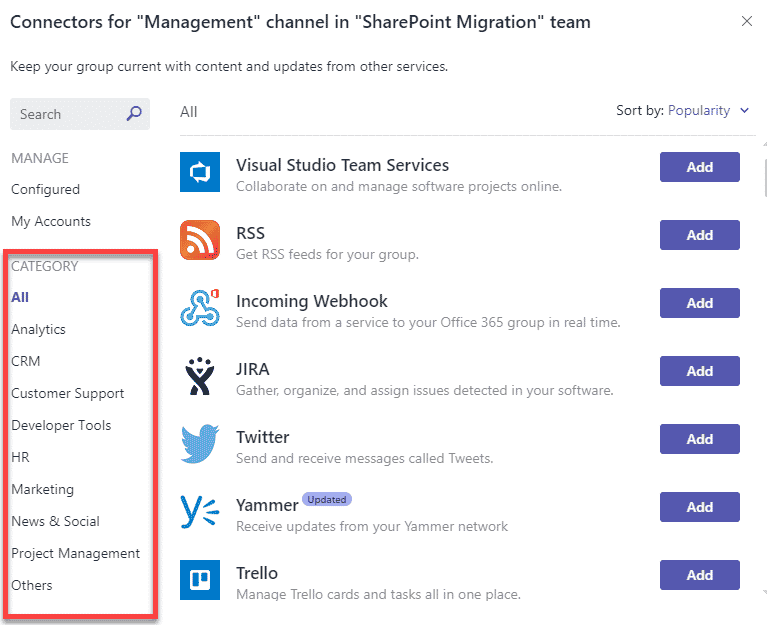Click the RSS connector title
767x625 pixels.
point(250,233)
